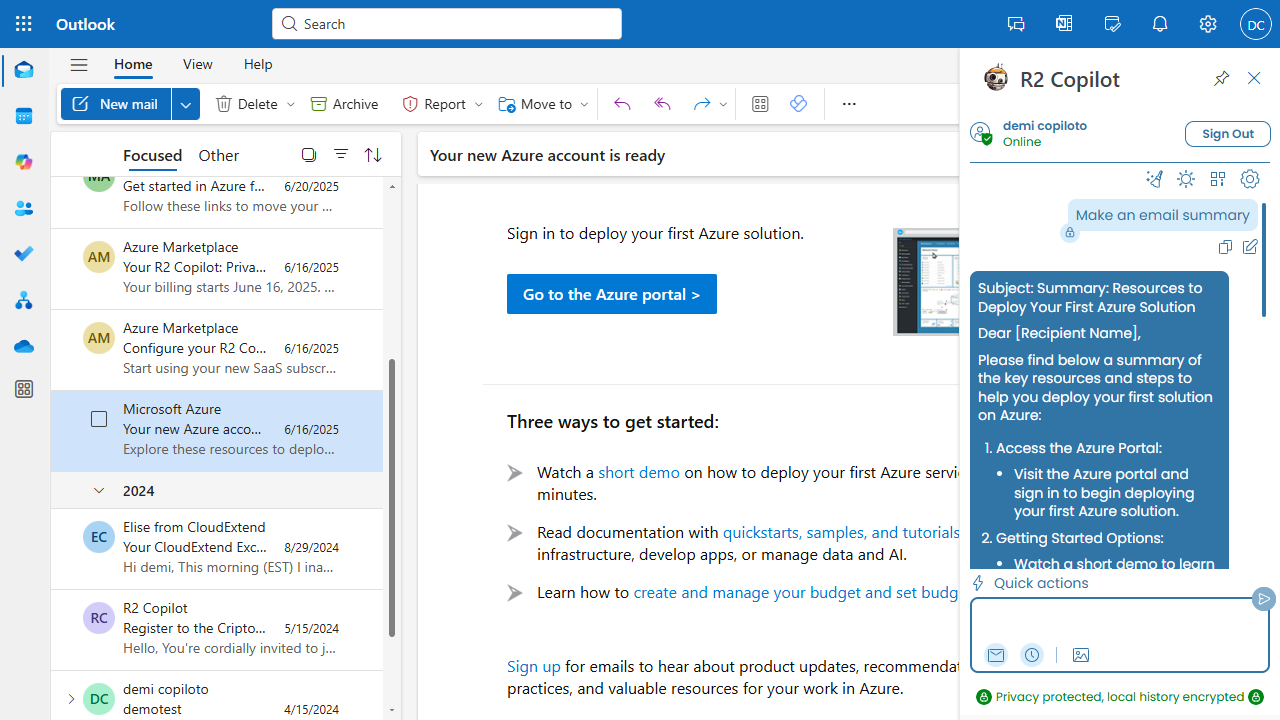Copy the 'Make an email summary' prompt
1280x720 pixels.
pyautogui.click(x=1225, y=247)
